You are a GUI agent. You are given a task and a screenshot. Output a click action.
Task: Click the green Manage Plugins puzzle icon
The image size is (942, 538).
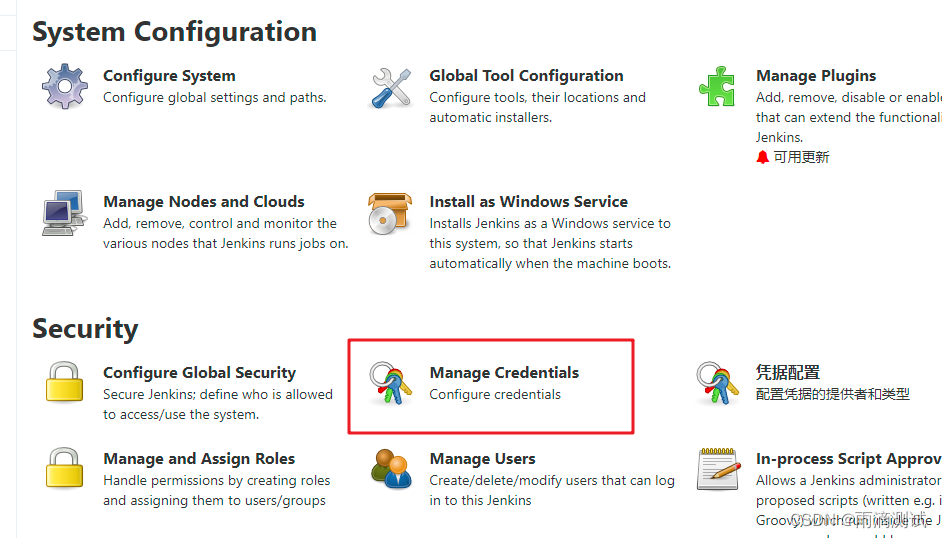pyautogui.click(x=717, y=86)
